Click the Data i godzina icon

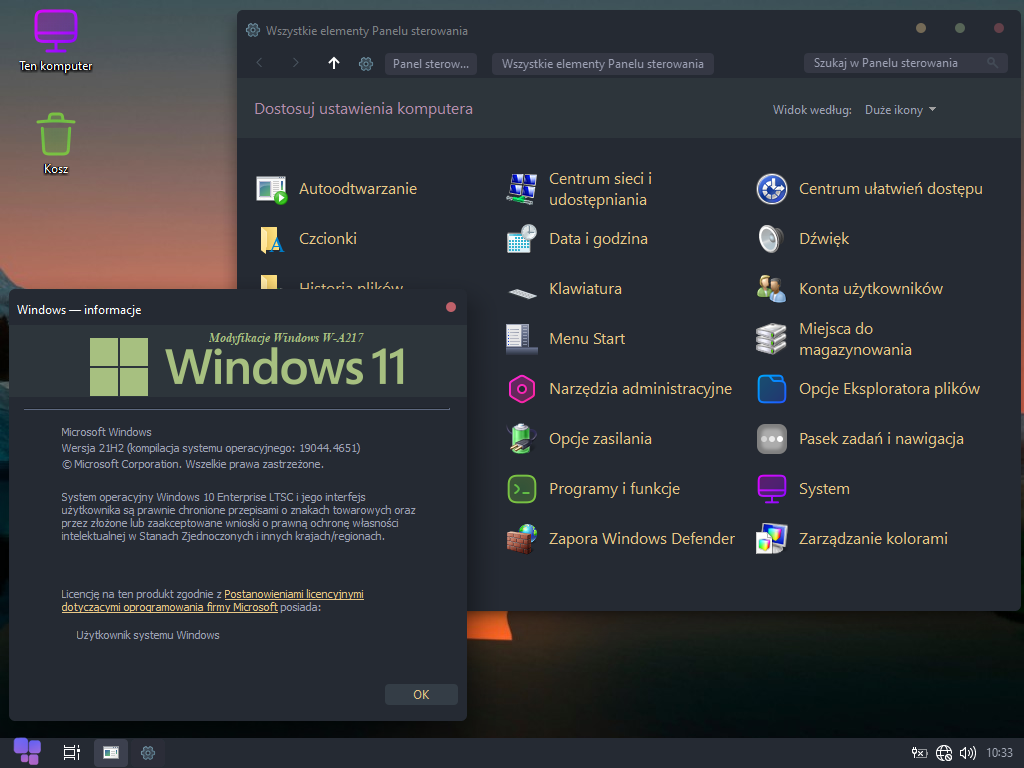pos(521,239)
